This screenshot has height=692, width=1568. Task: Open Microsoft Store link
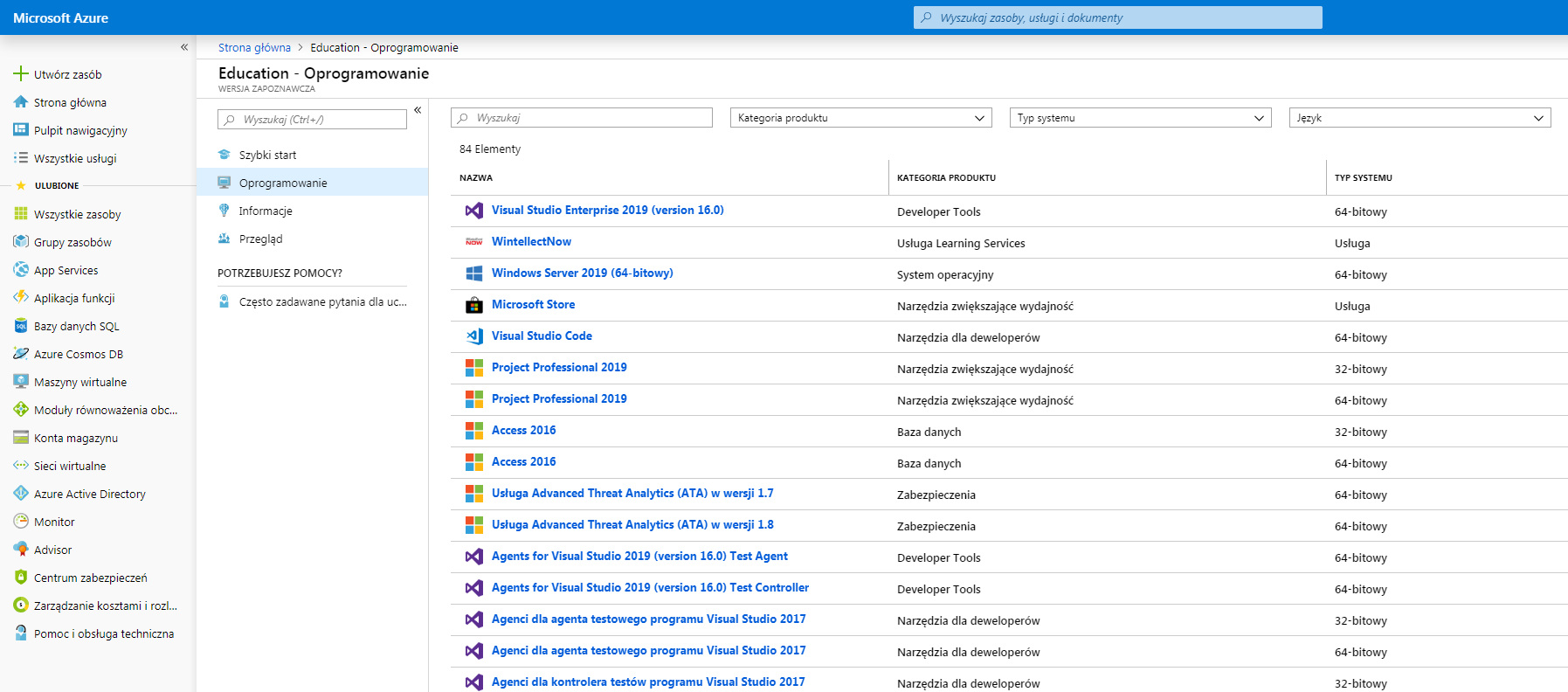tap(533, 305)
